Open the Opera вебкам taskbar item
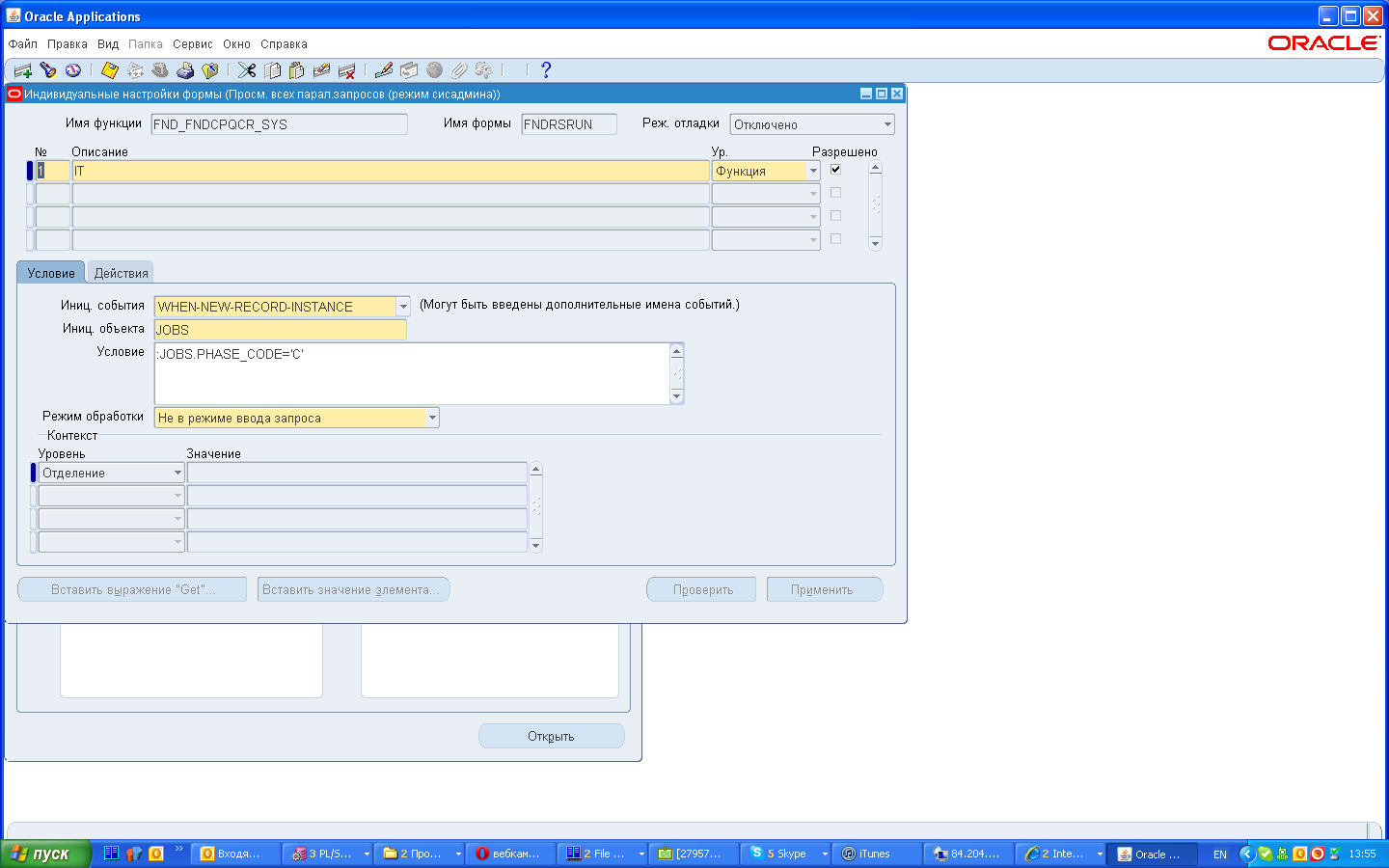 coord(512,854)
